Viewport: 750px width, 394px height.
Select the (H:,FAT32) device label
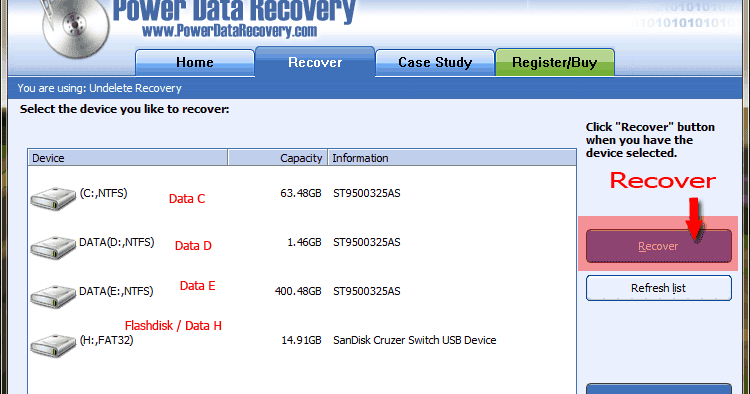pyautogui.click(x=106, y=340)
